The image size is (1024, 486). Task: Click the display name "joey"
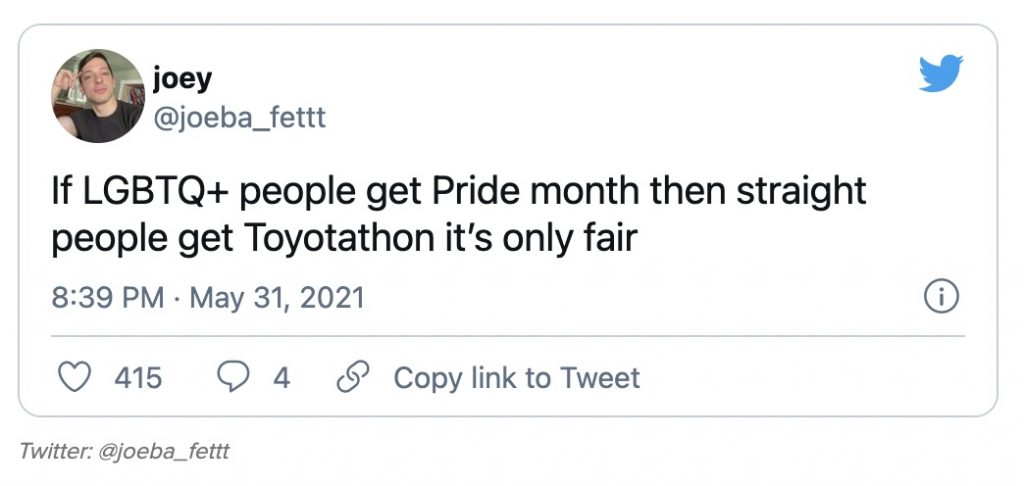(x=180, y=77)
